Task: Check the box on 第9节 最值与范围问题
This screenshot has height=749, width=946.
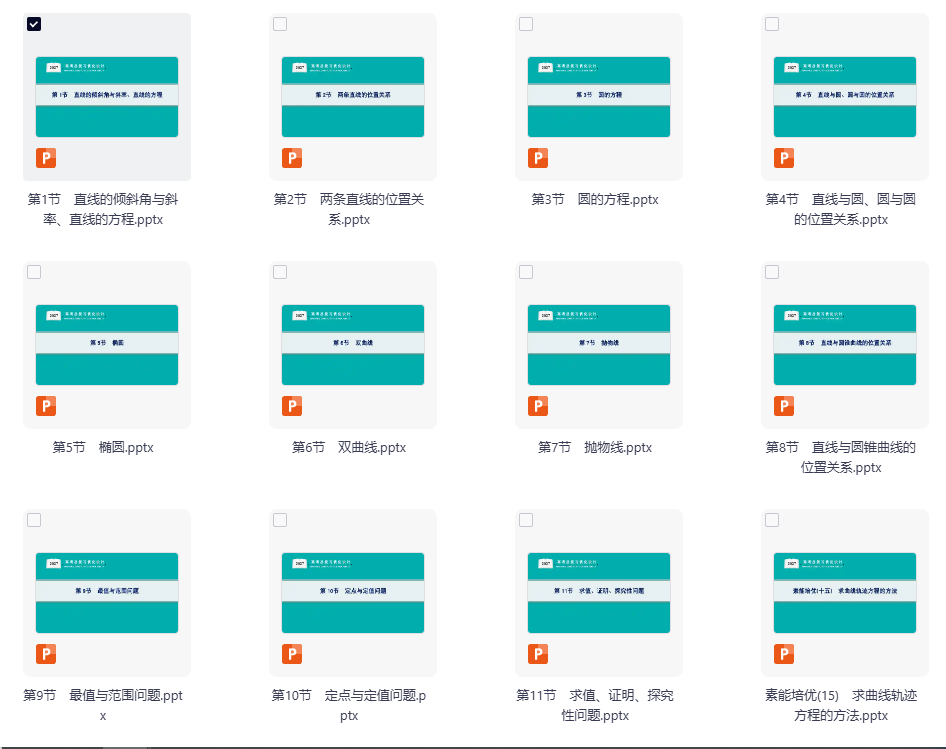Action: [34, 520]
